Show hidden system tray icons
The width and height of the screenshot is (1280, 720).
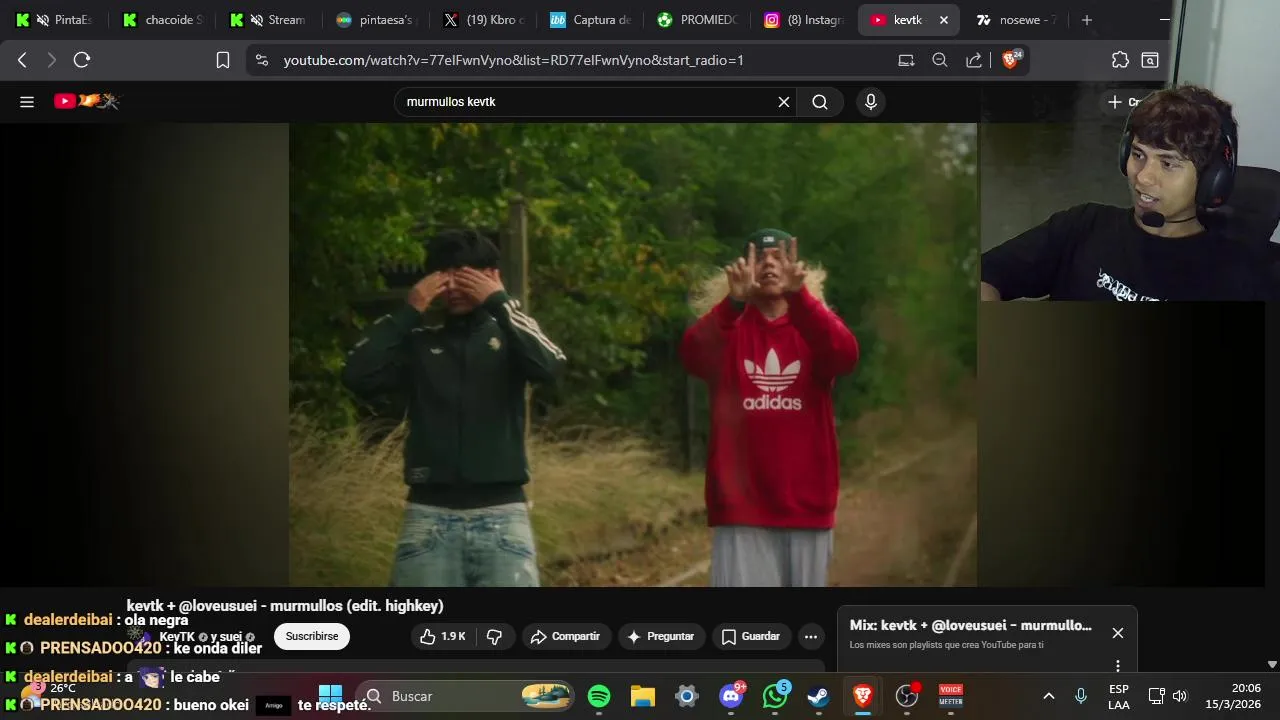(x=1049, y=696)
